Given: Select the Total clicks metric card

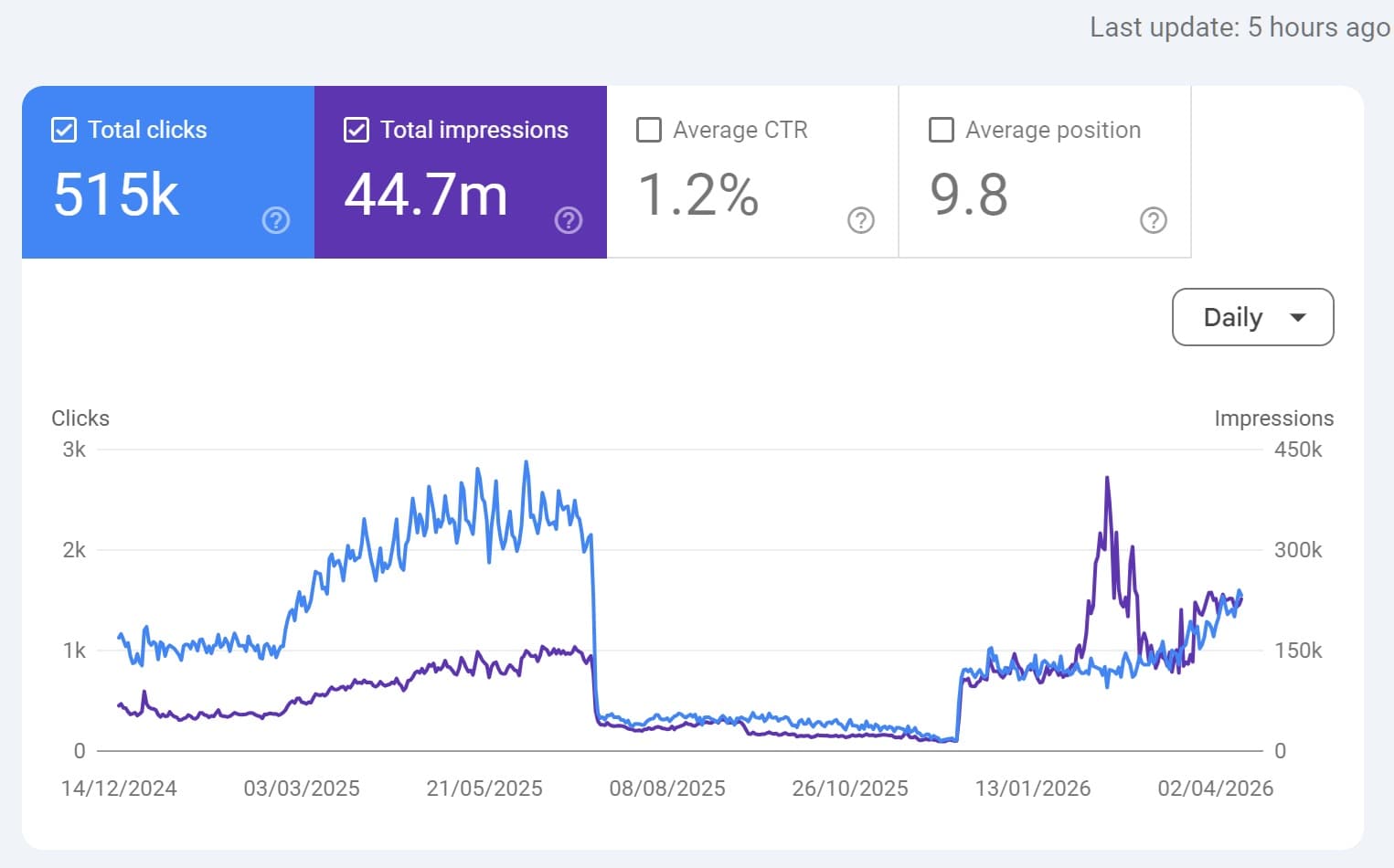Looking at the screenshot, I should pos(168,172).
